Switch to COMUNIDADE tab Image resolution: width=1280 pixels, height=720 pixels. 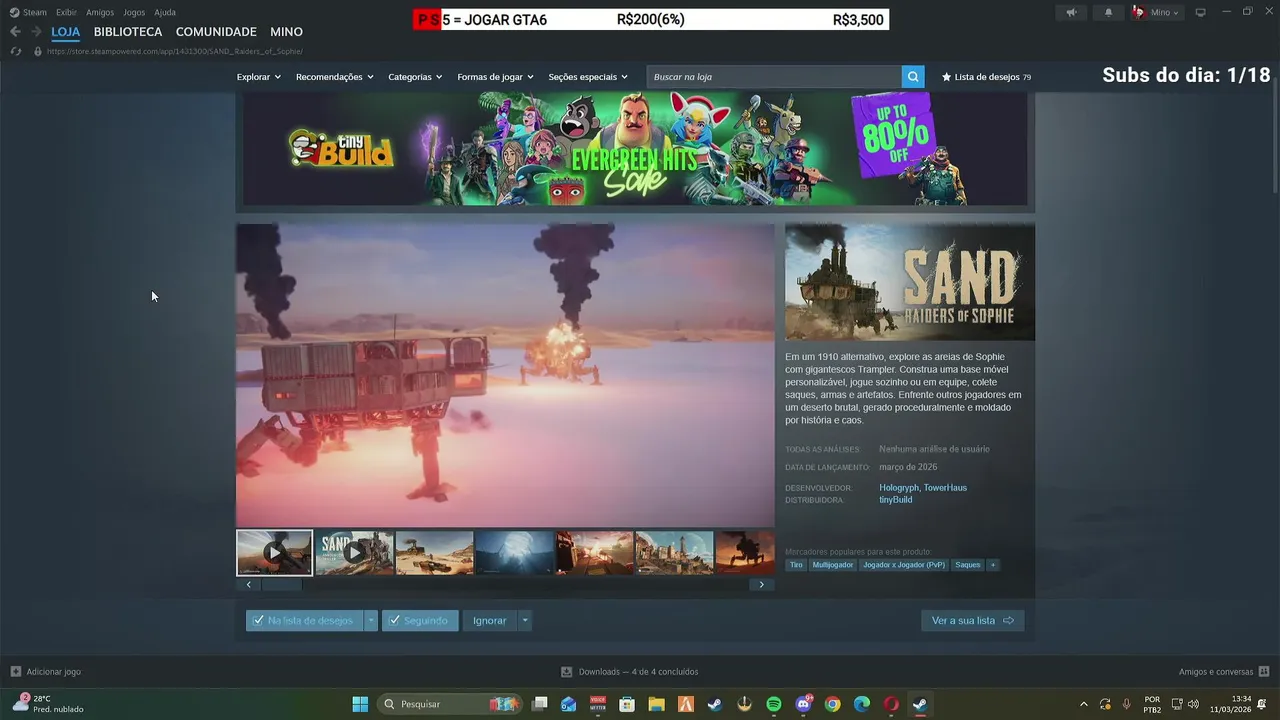click(216, 32)
